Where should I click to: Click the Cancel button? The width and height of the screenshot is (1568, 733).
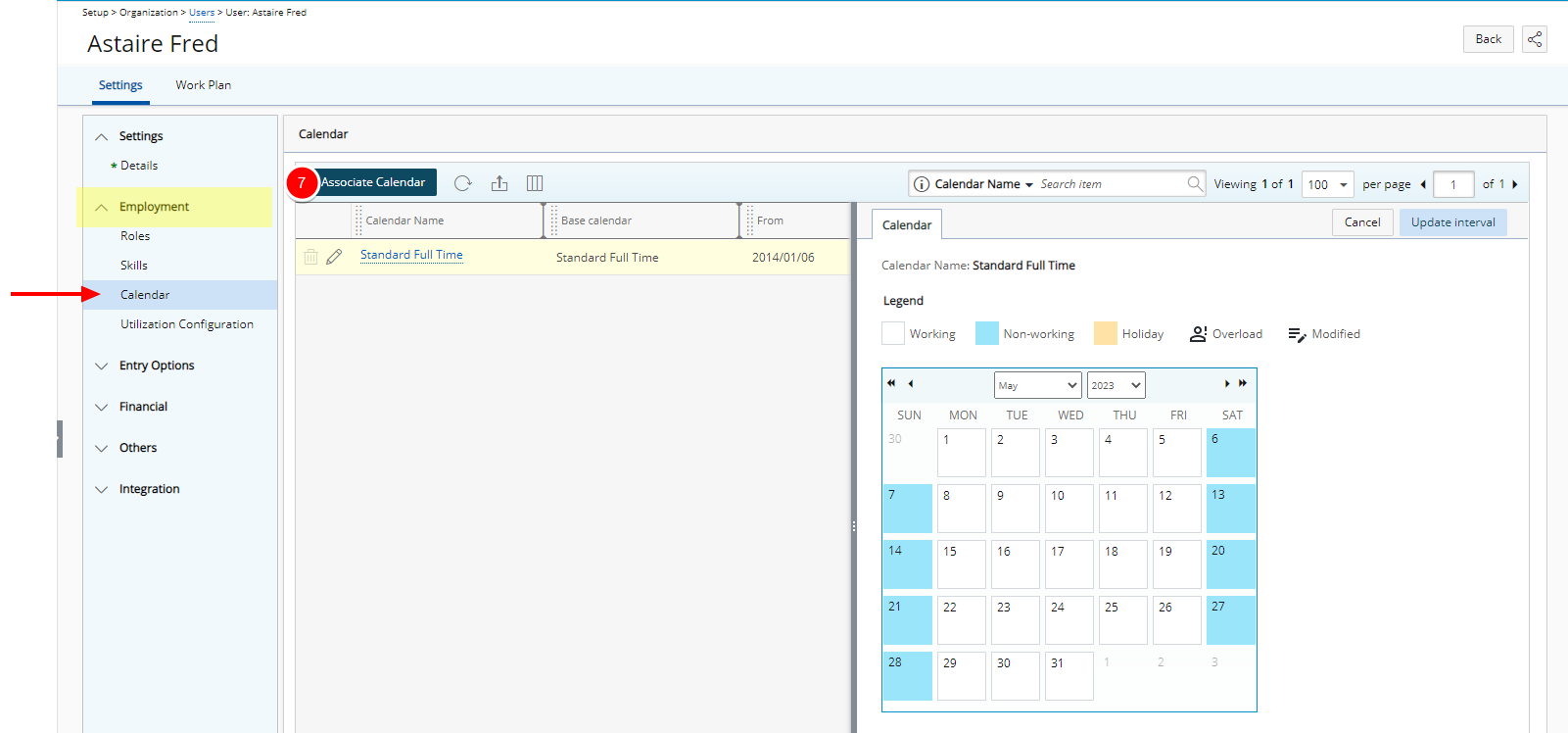(x=1362, y=222)
